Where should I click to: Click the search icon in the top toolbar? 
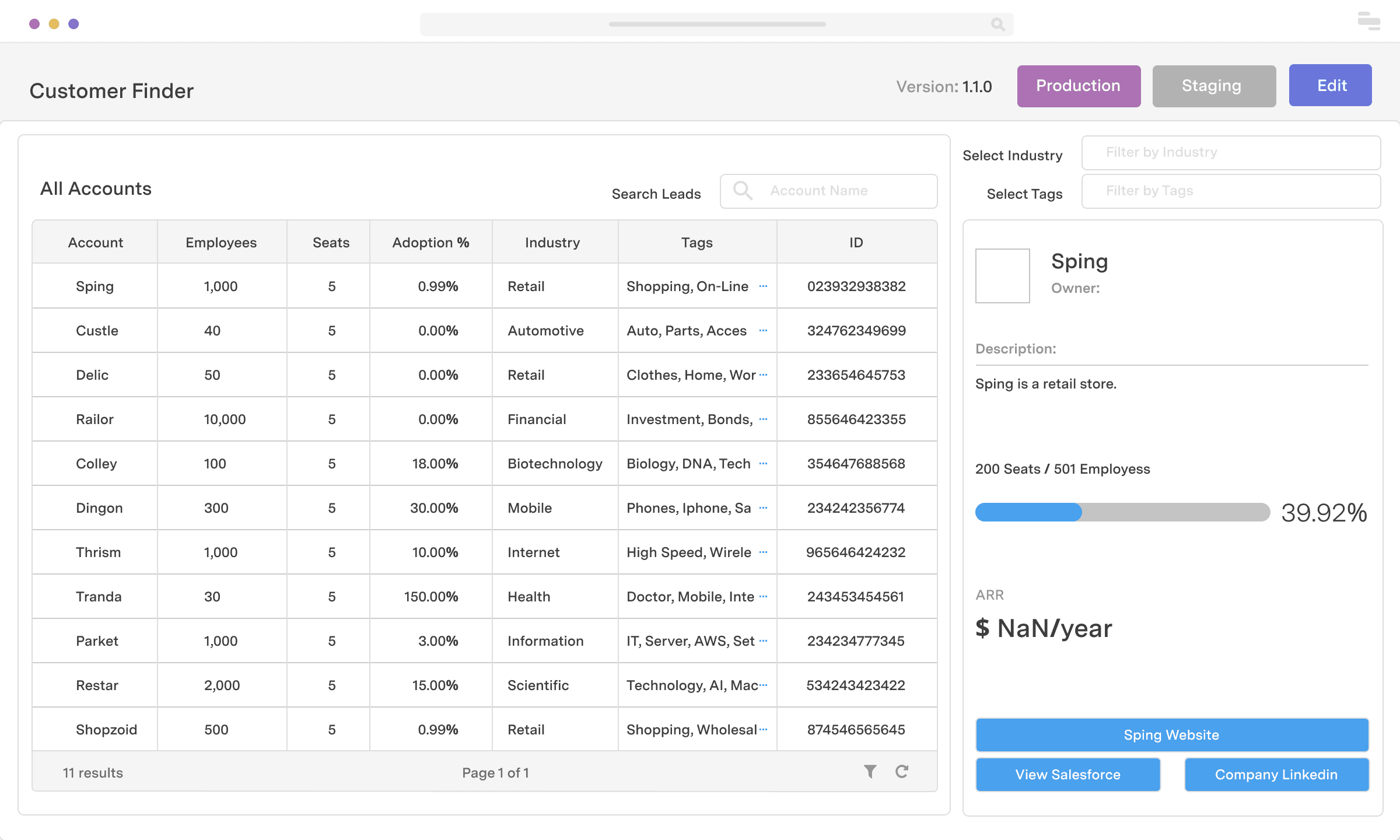click(x=998, y=24)
